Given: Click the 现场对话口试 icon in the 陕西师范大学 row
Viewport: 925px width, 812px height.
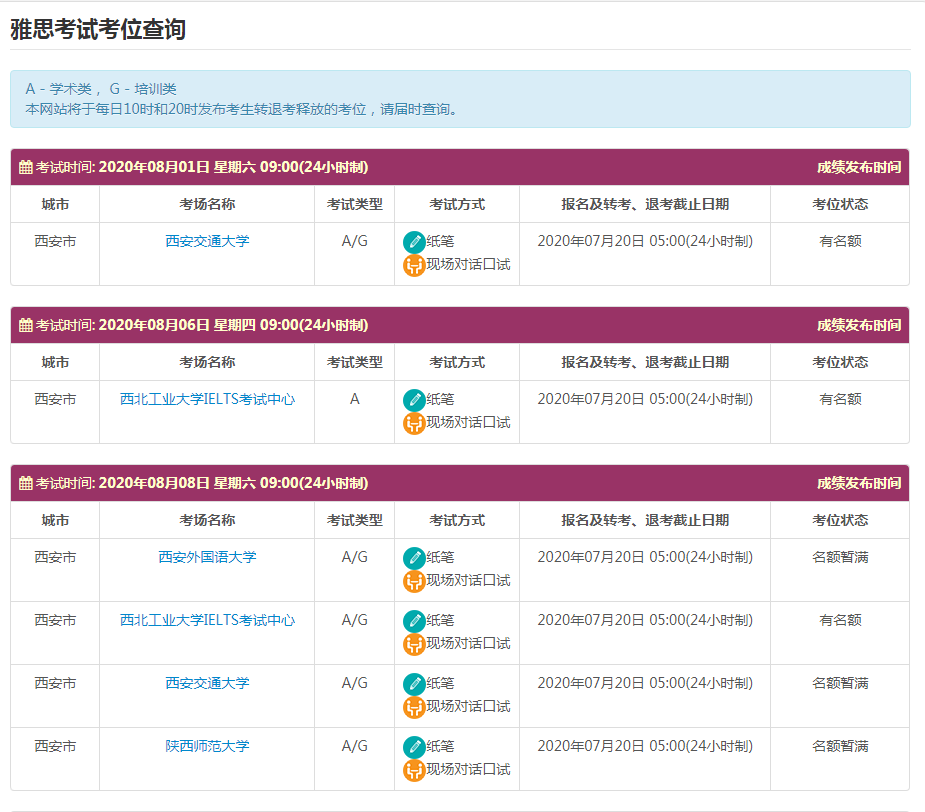Looking at the screenshot, I should (414, 770).
